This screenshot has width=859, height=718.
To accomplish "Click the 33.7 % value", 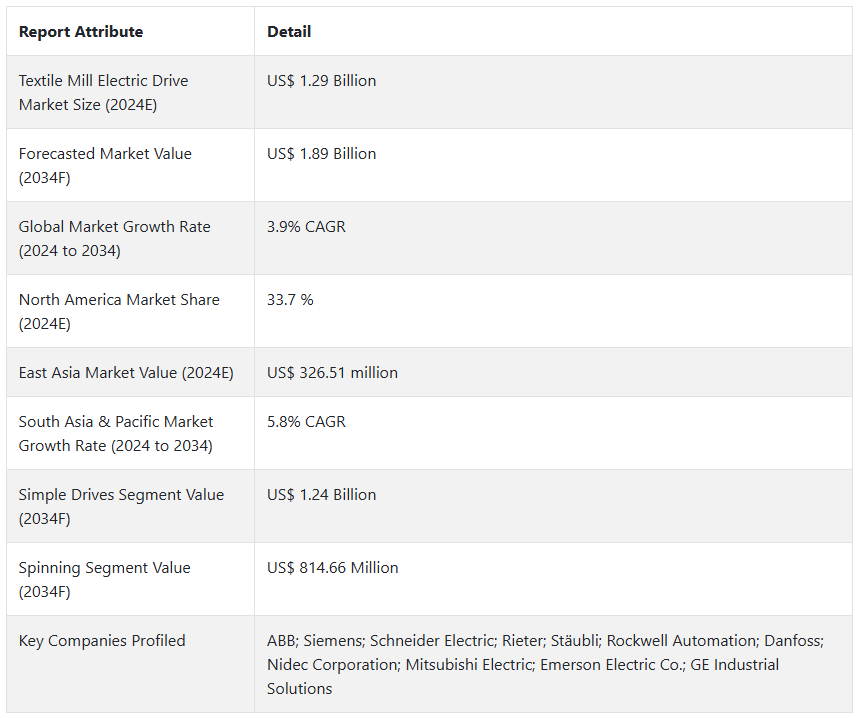I will [290, 300].
